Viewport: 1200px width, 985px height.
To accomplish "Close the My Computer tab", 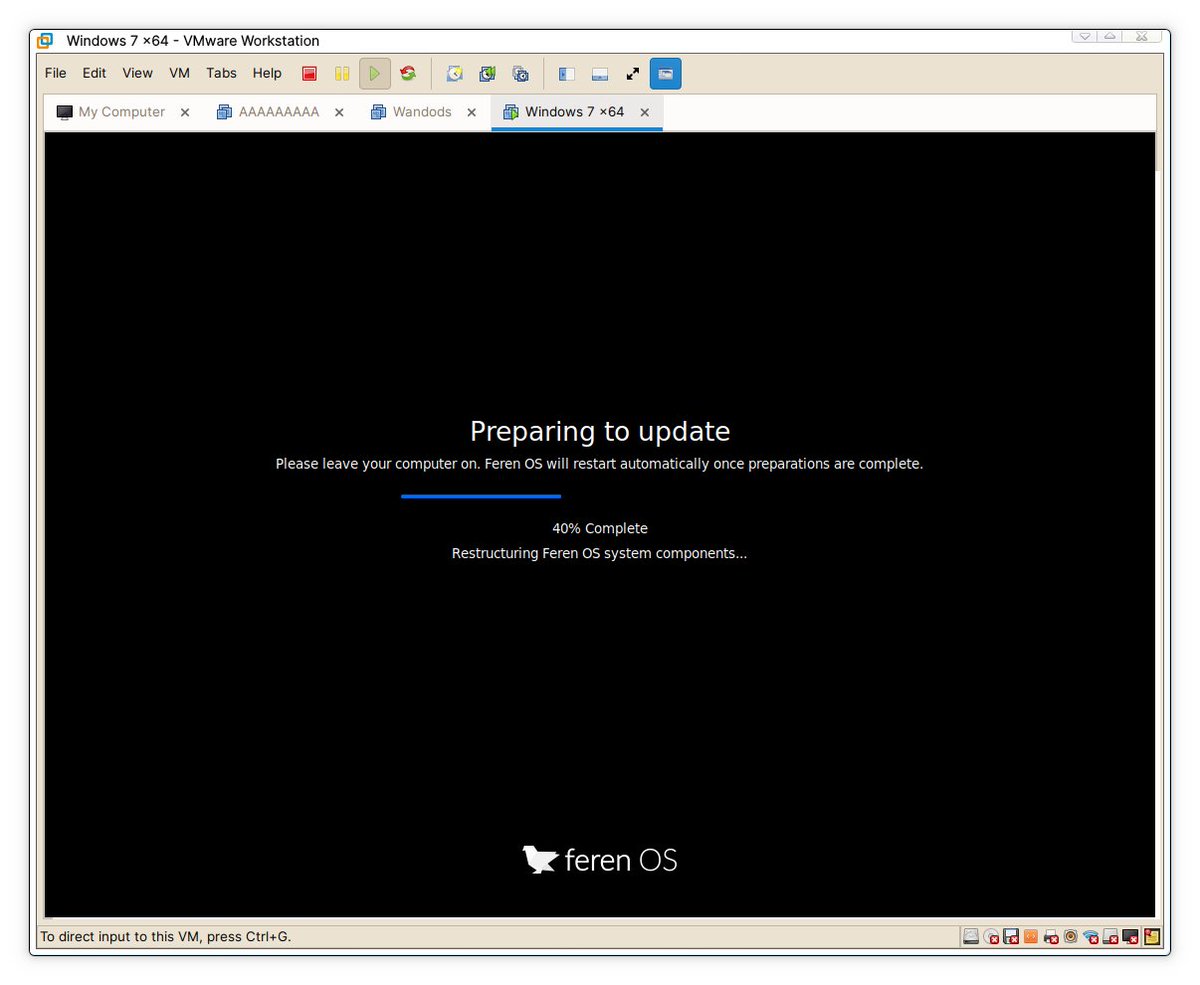I will click(x=185, y=112).
